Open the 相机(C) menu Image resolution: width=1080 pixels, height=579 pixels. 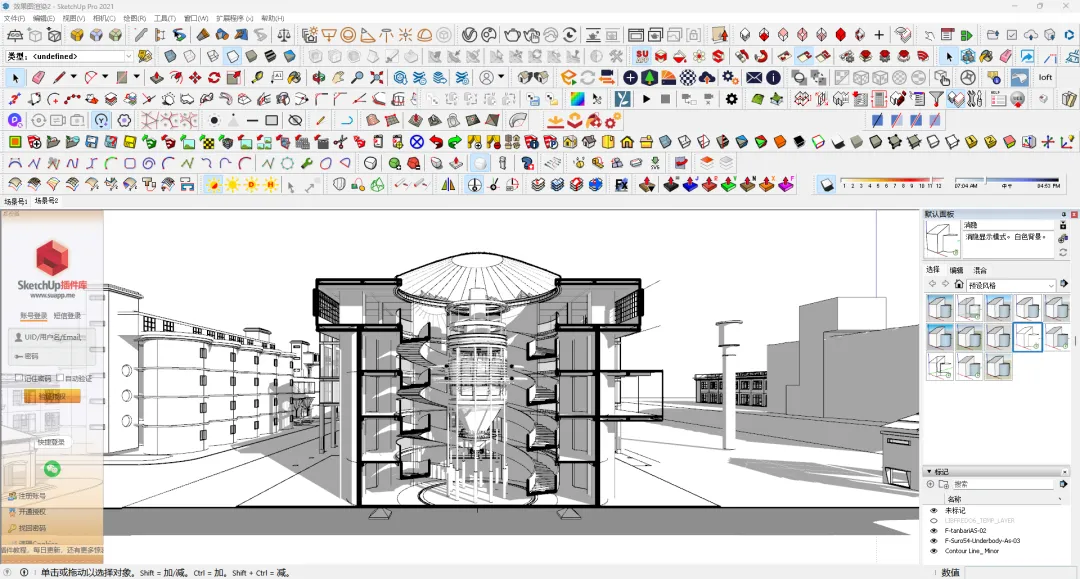click(x=104, y=19)
